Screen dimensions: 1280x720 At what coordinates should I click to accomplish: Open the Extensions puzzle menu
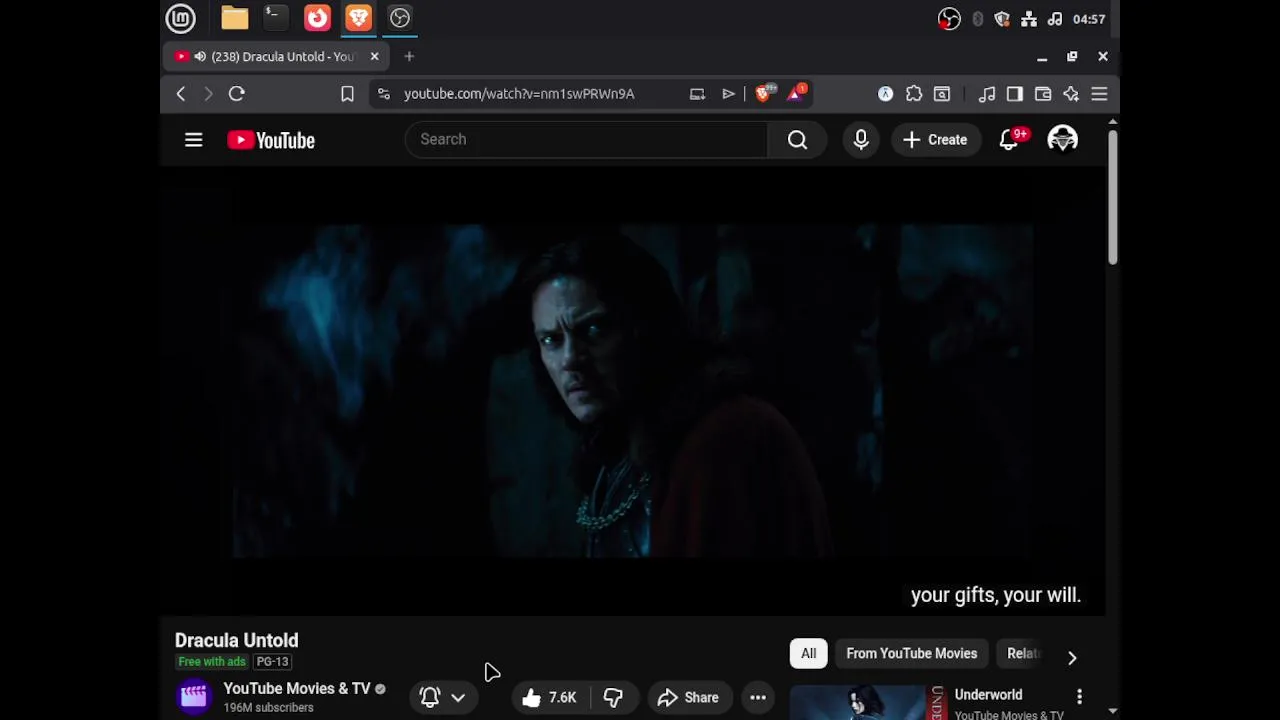(x=914, y=94)
